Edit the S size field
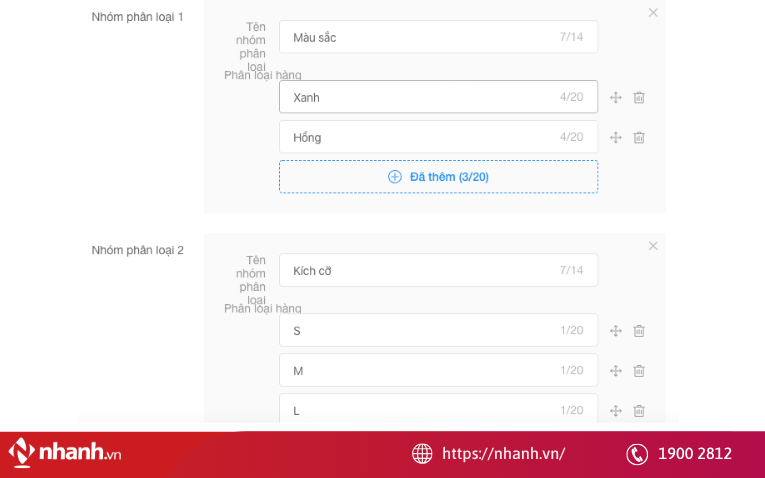 click(439, 330)
